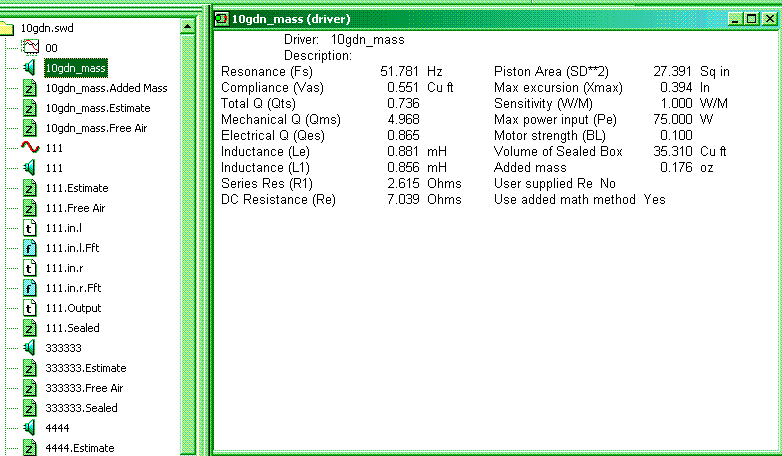Click Added mass value 0.176
782x456 pixels.
(676, 167)
